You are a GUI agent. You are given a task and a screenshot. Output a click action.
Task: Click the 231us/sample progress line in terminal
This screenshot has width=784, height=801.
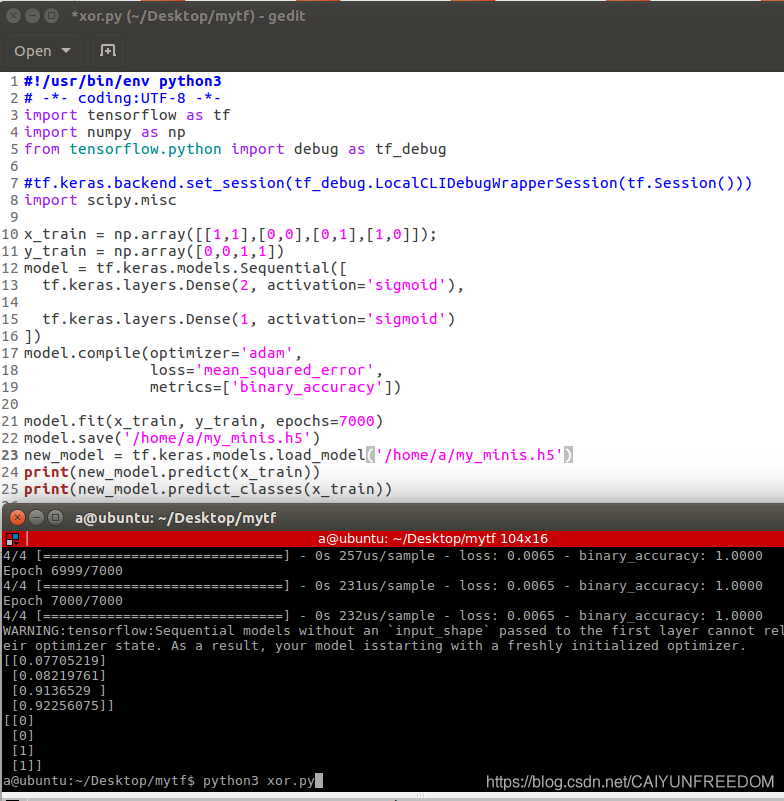coord(383,585)
